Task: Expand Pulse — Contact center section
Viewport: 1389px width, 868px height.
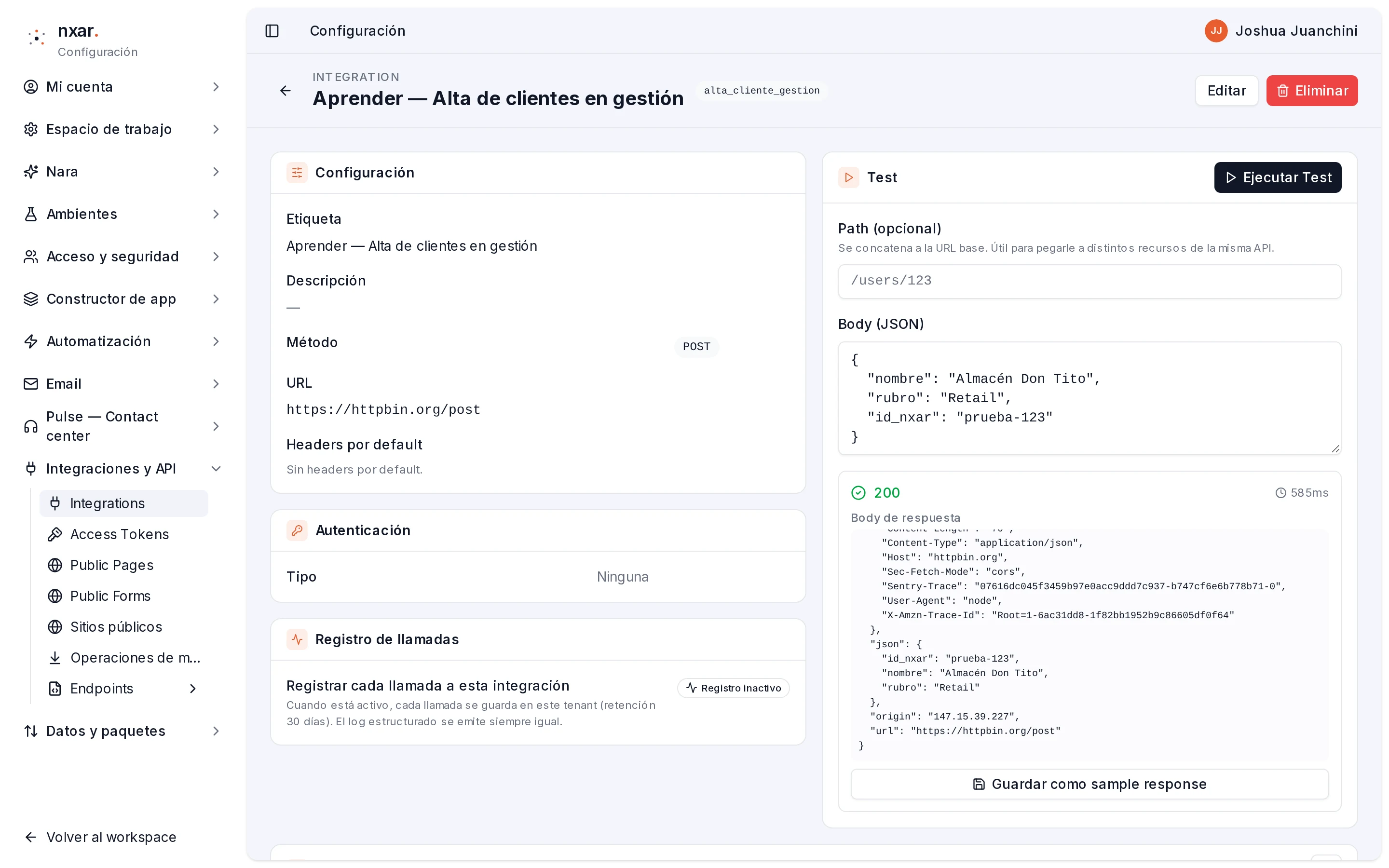Action: pyautogui.click(x=123, y=427)
